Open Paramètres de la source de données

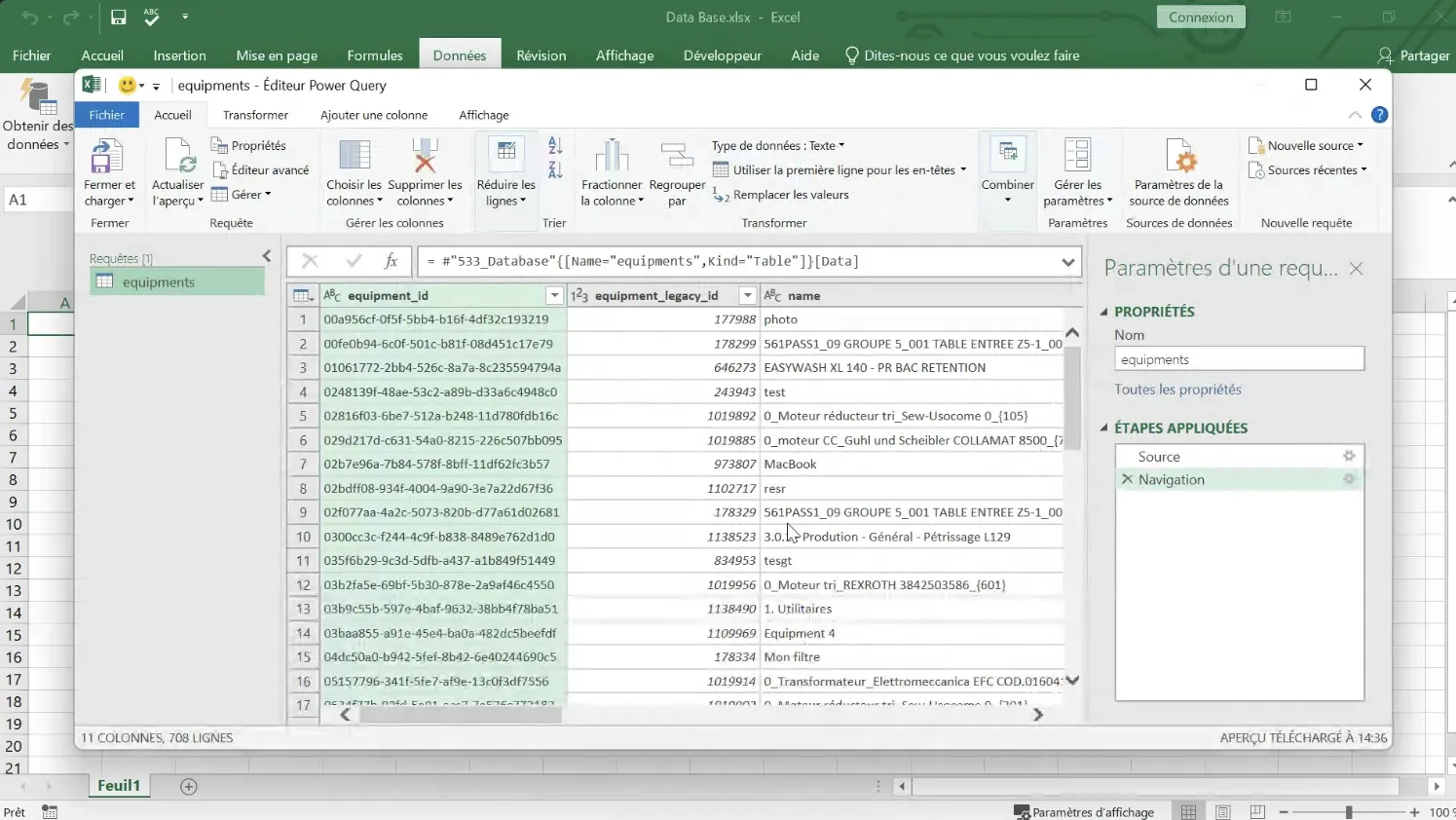point(1179,172)
